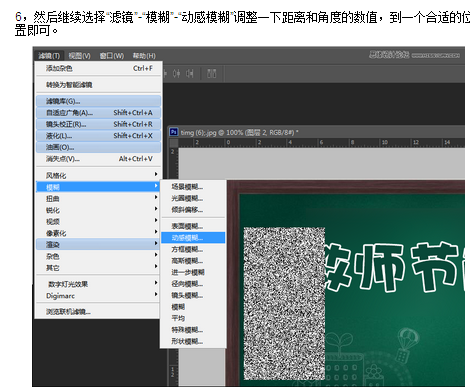Open the 帮助(H) menu
470x391 pixels.
(144, 56)
